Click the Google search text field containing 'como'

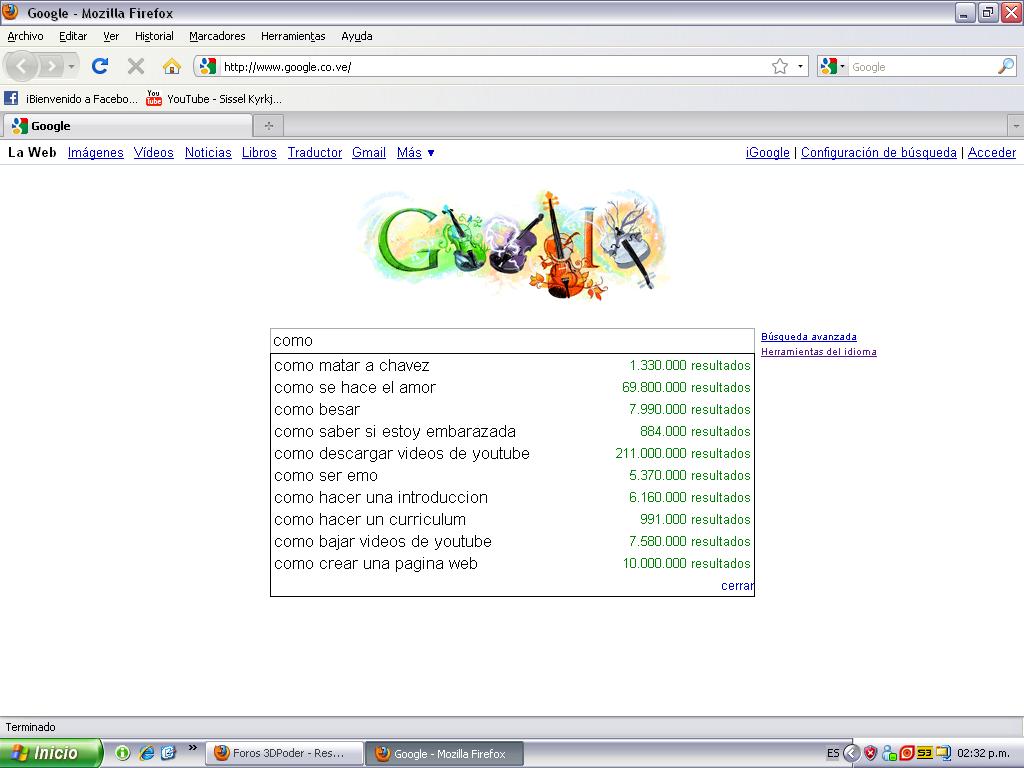[512, 340]
